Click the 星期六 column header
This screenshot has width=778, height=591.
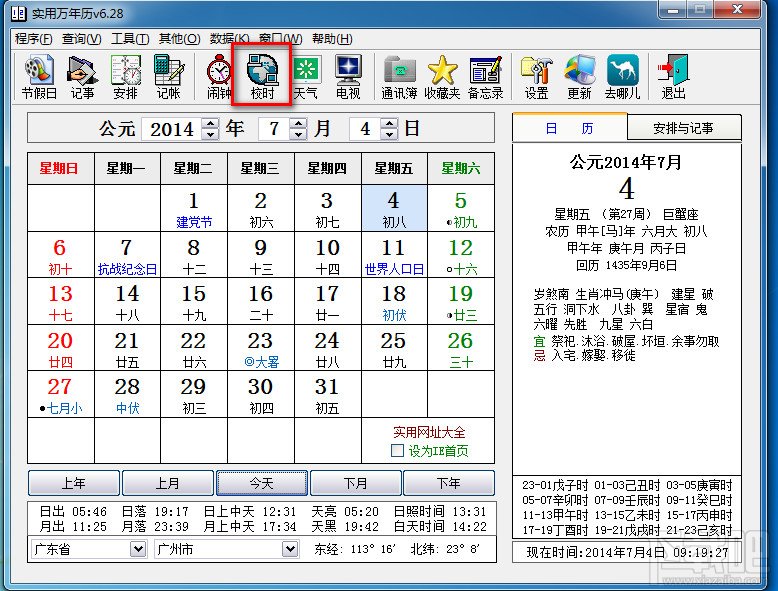click(461, 169)
